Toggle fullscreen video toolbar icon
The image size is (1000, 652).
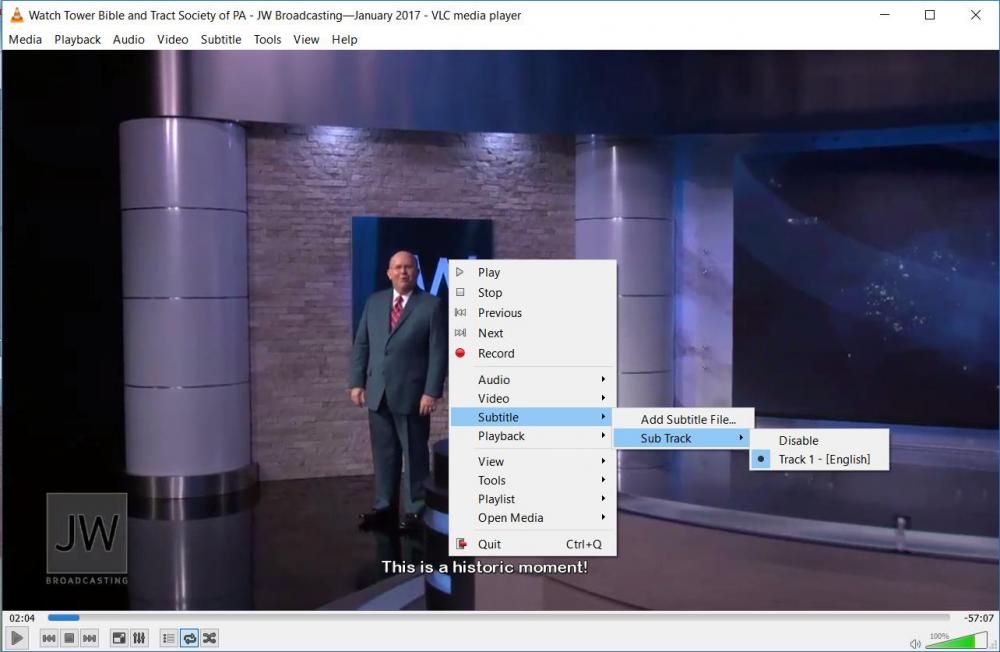point(119,638)
